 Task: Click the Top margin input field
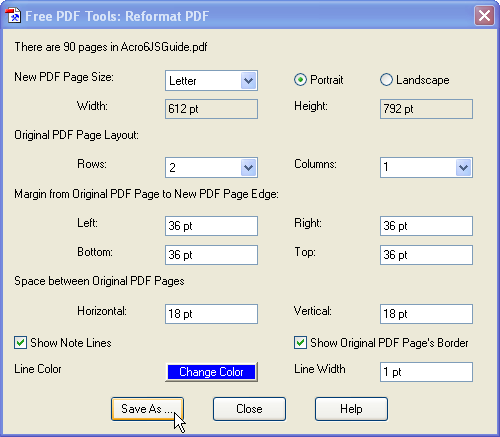426,255
